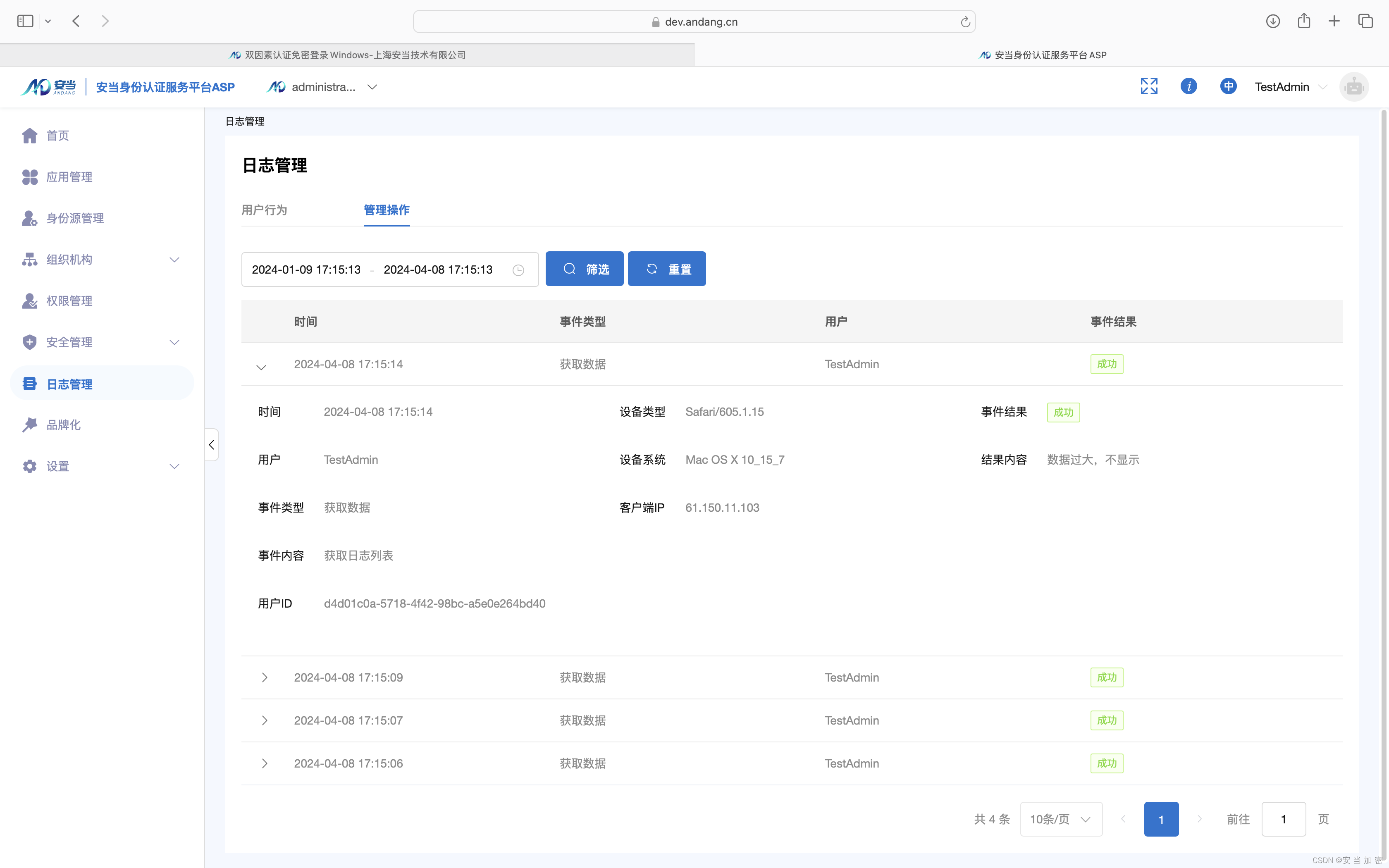Click the 事件类型 column header
The image size is (1389, 868).
(582, 322)
